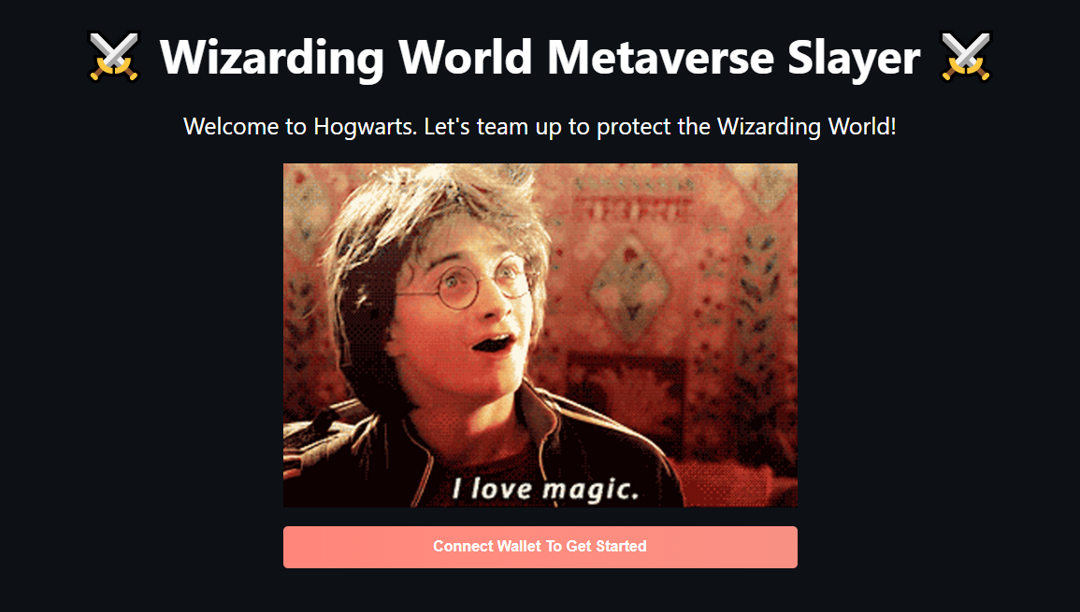Click the crossed swords emoji left of title
The image size is (1080, 612).
(114, 57)
